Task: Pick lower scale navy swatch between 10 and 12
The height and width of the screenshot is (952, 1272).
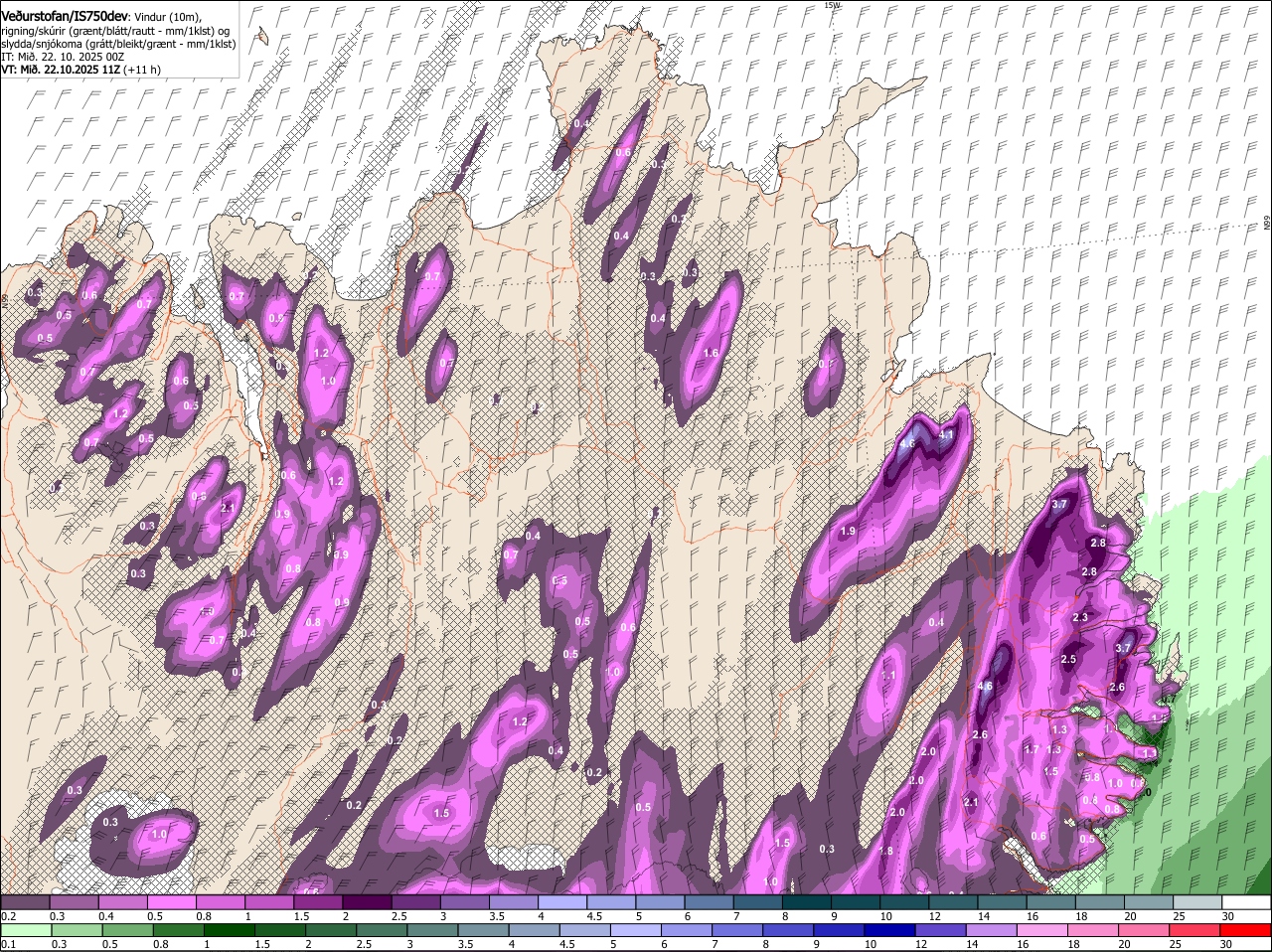Action: click(889, 930)
